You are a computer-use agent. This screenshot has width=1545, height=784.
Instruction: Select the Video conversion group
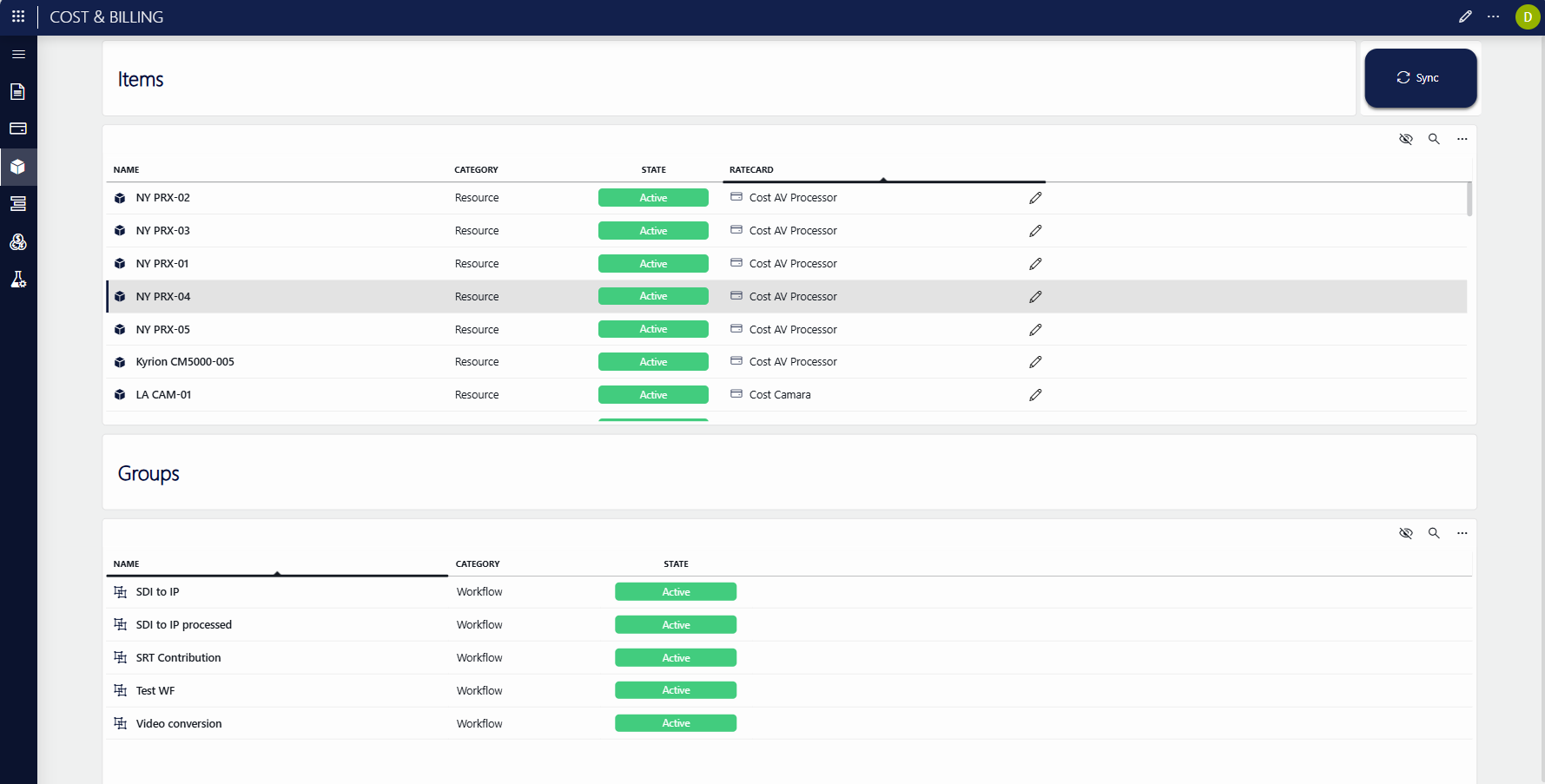click(x=179, y=724)
